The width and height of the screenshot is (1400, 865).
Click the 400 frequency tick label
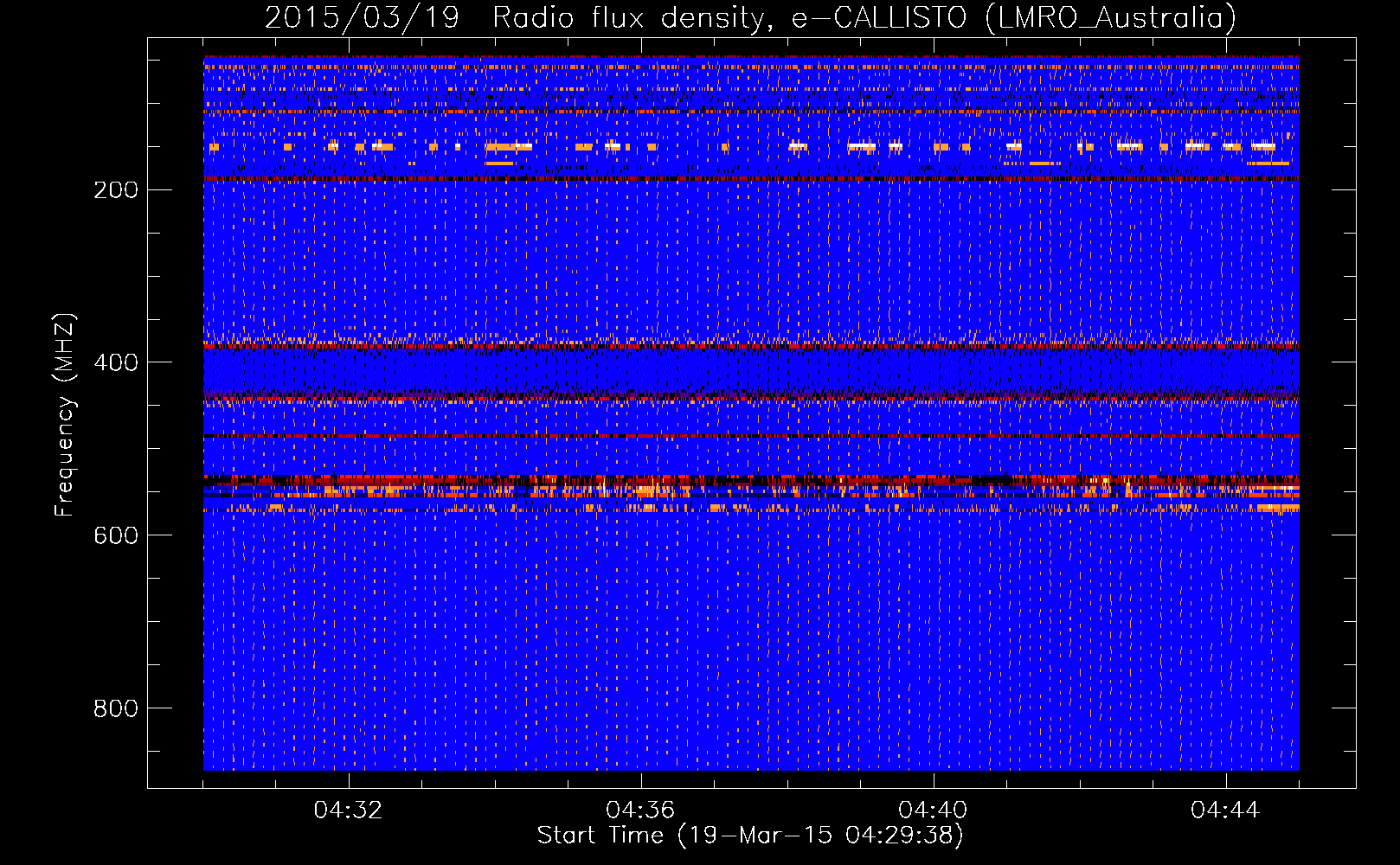(116, 362)
